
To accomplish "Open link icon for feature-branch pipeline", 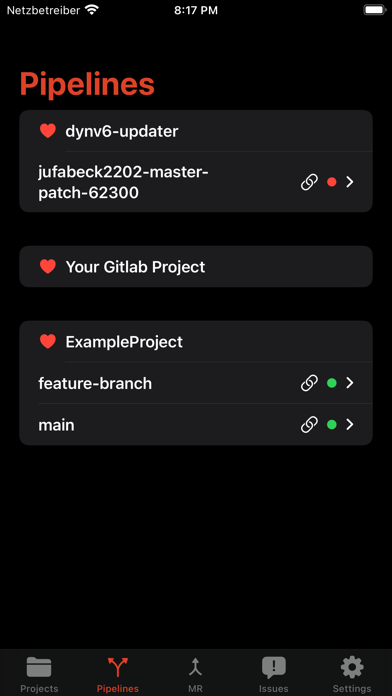I will tap(309, 383).
